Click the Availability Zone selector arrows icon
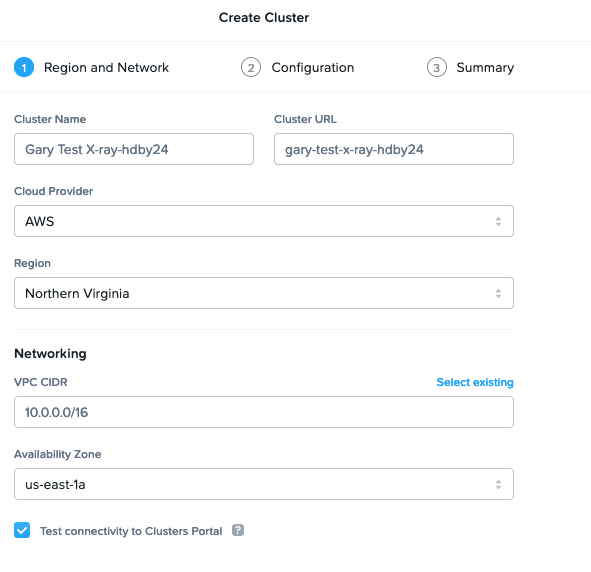The width and height of the screenshot is (591, 572). tap(498, 485)
